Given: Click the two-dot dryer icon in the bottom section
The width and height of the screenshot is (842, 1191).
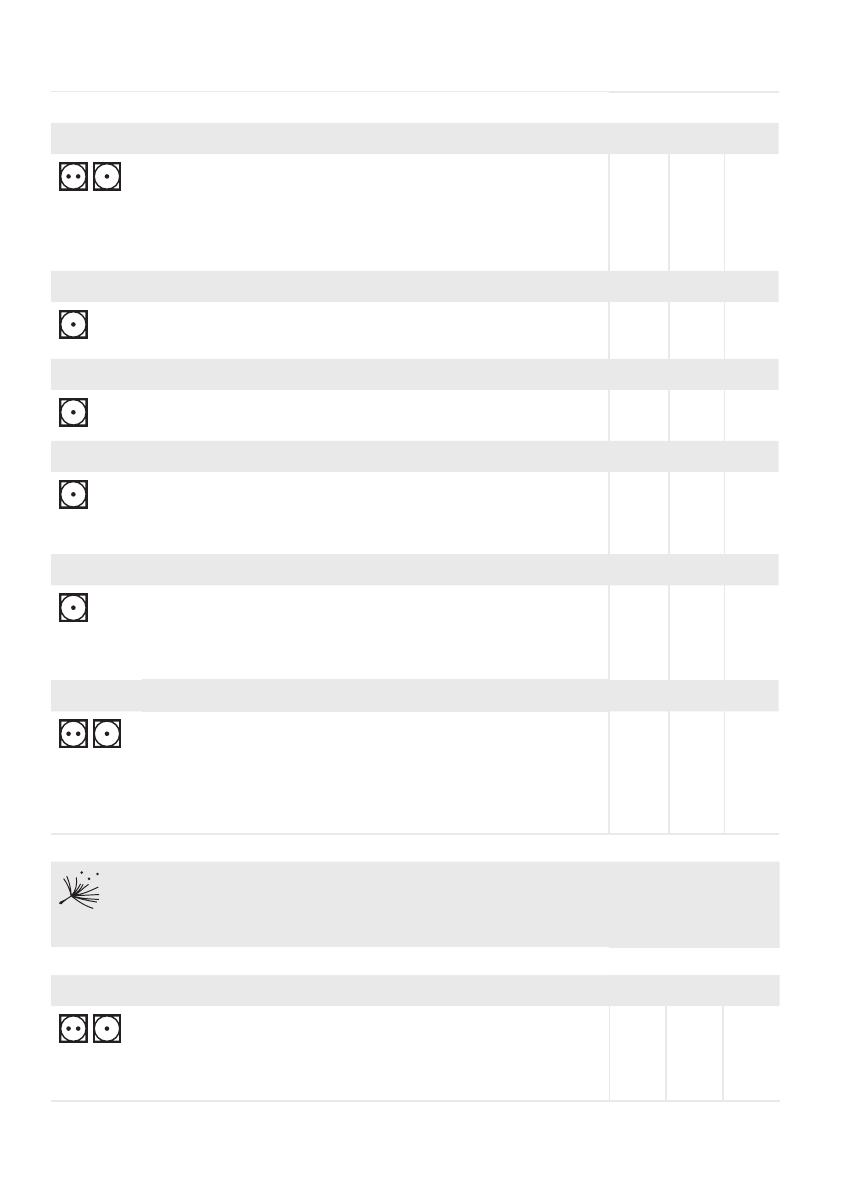Looking at the screenshot, I should pos(72,1028).
